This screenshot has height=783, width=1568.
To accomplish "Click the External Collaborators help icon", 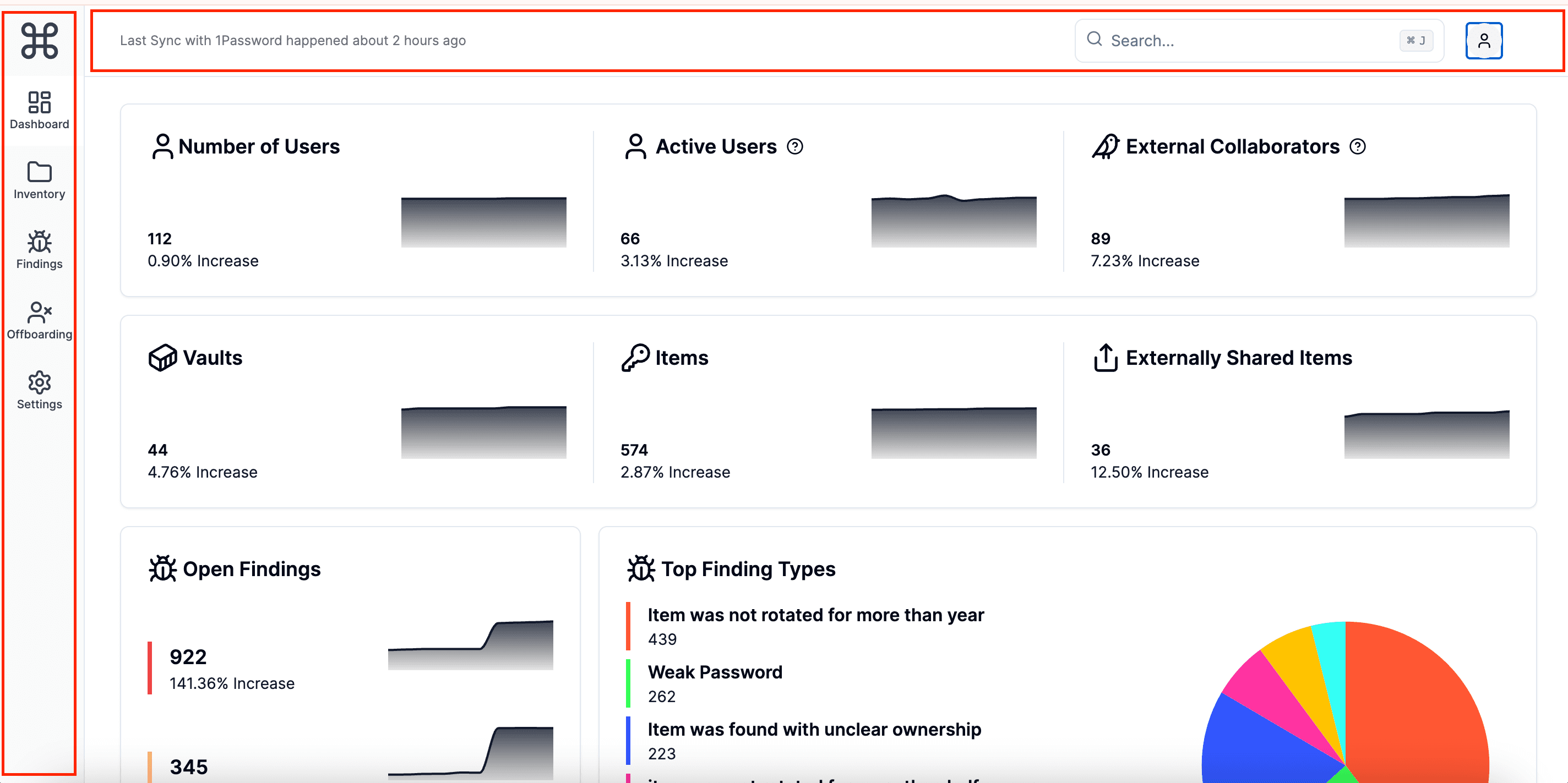I will (x=1357, y=146).
